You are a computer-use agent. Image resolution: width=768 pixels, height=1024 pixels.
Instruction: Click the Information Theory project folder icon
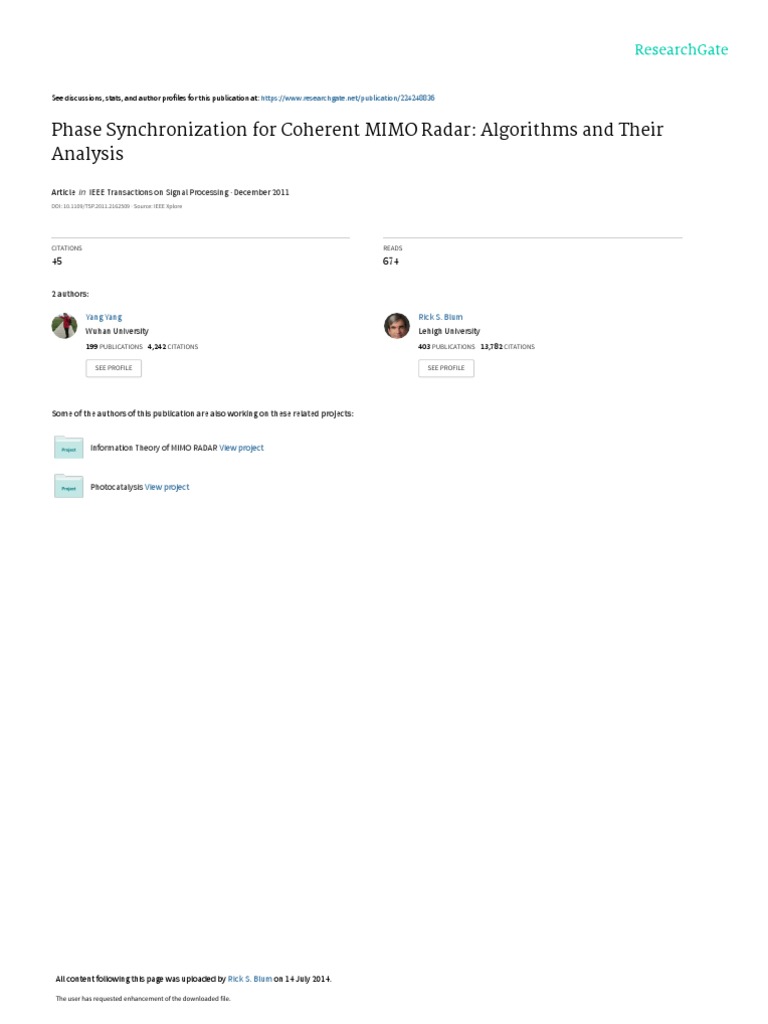coord(68,448)
